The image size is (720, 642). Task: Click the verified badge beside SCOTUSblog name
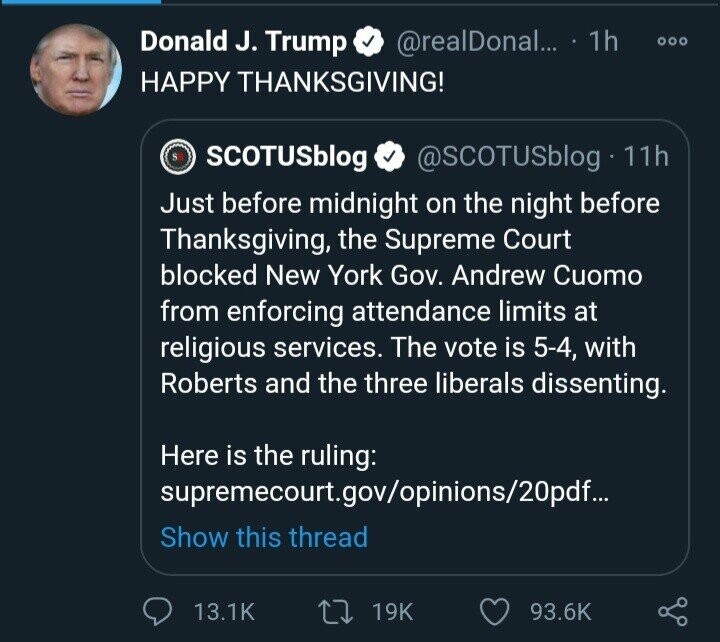pyautogui.click(x=387, y=157)
